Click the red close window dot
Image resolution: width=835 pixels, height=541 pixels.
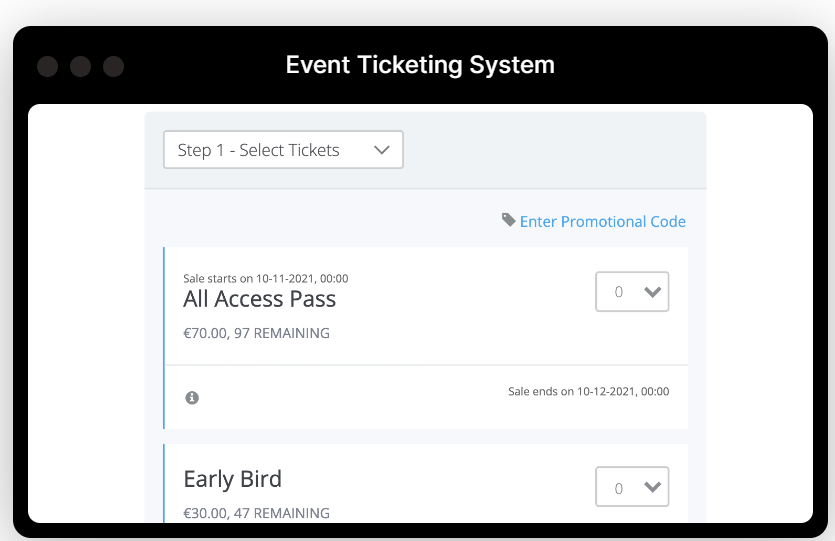pyautogui.click(x=47, y=67)
